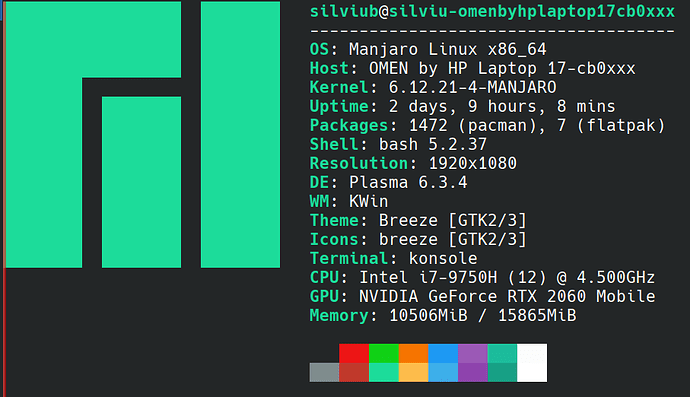The width and height of the screenshot is (690, 397).
Task: Click the DE Plasma 6.3.4 line
Action: [x=388, y=182]
